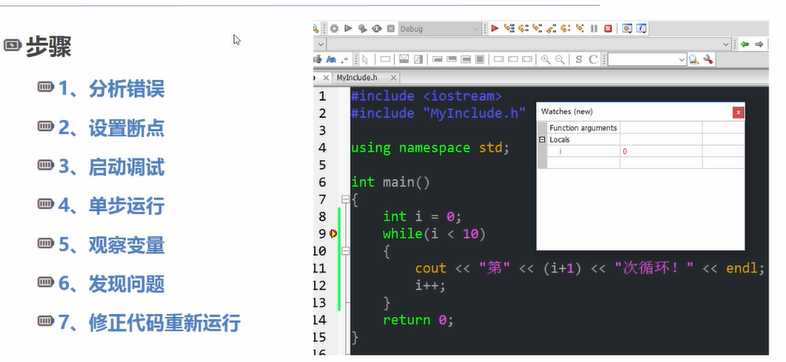This screenshot has height=362, width=786.
Task: Toggle the regex search icon
Action: click(x=344, y=60)
